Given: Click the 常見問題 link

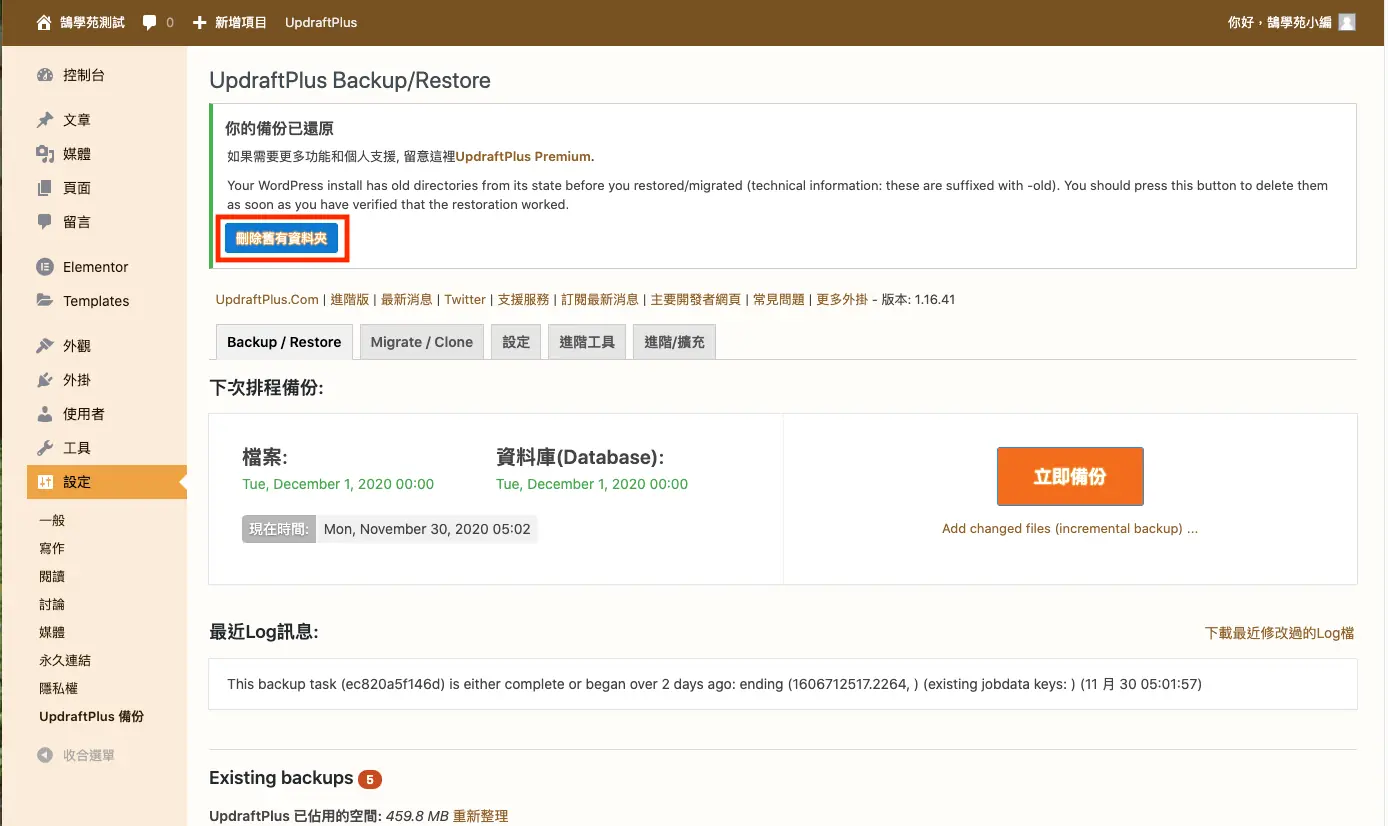Looking at the screenshot, I should 778,299.
